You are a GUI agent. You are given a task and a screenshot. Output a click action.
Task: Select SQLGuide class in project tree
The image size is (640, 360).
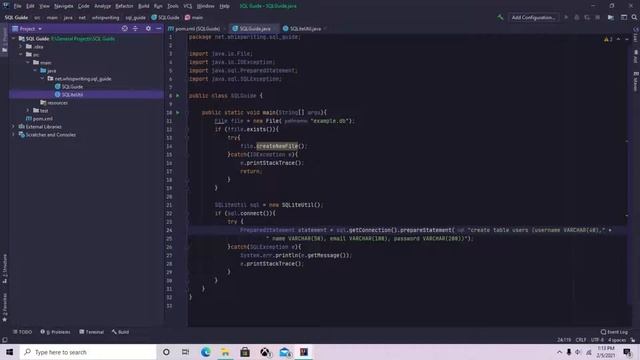(x=69, y=87)
